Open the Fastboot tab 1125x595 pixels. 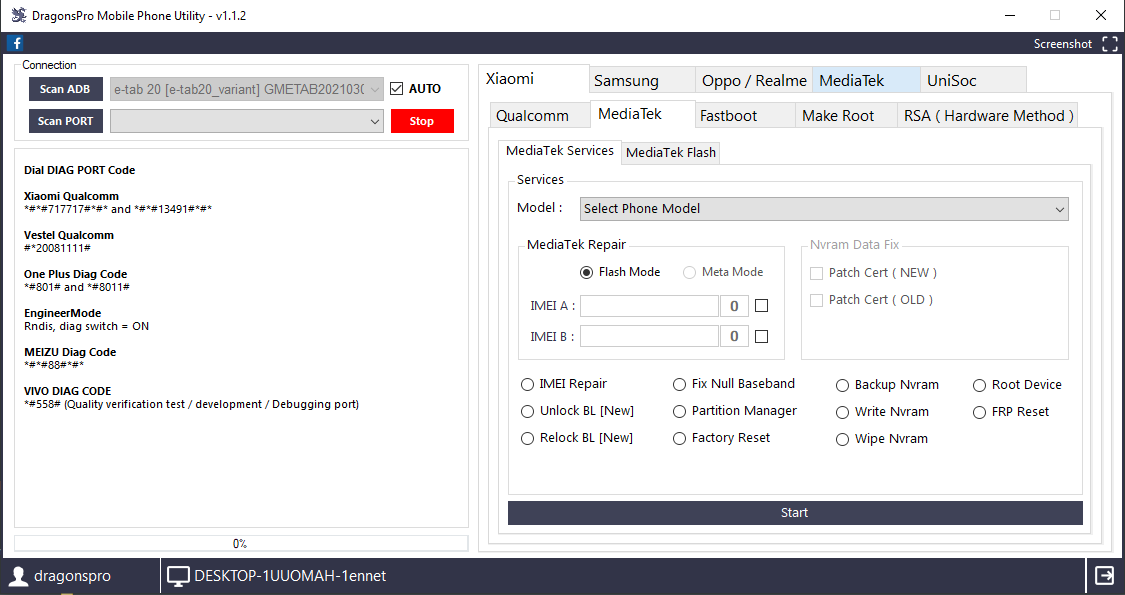pyautogui.click(x=745, y=116)
